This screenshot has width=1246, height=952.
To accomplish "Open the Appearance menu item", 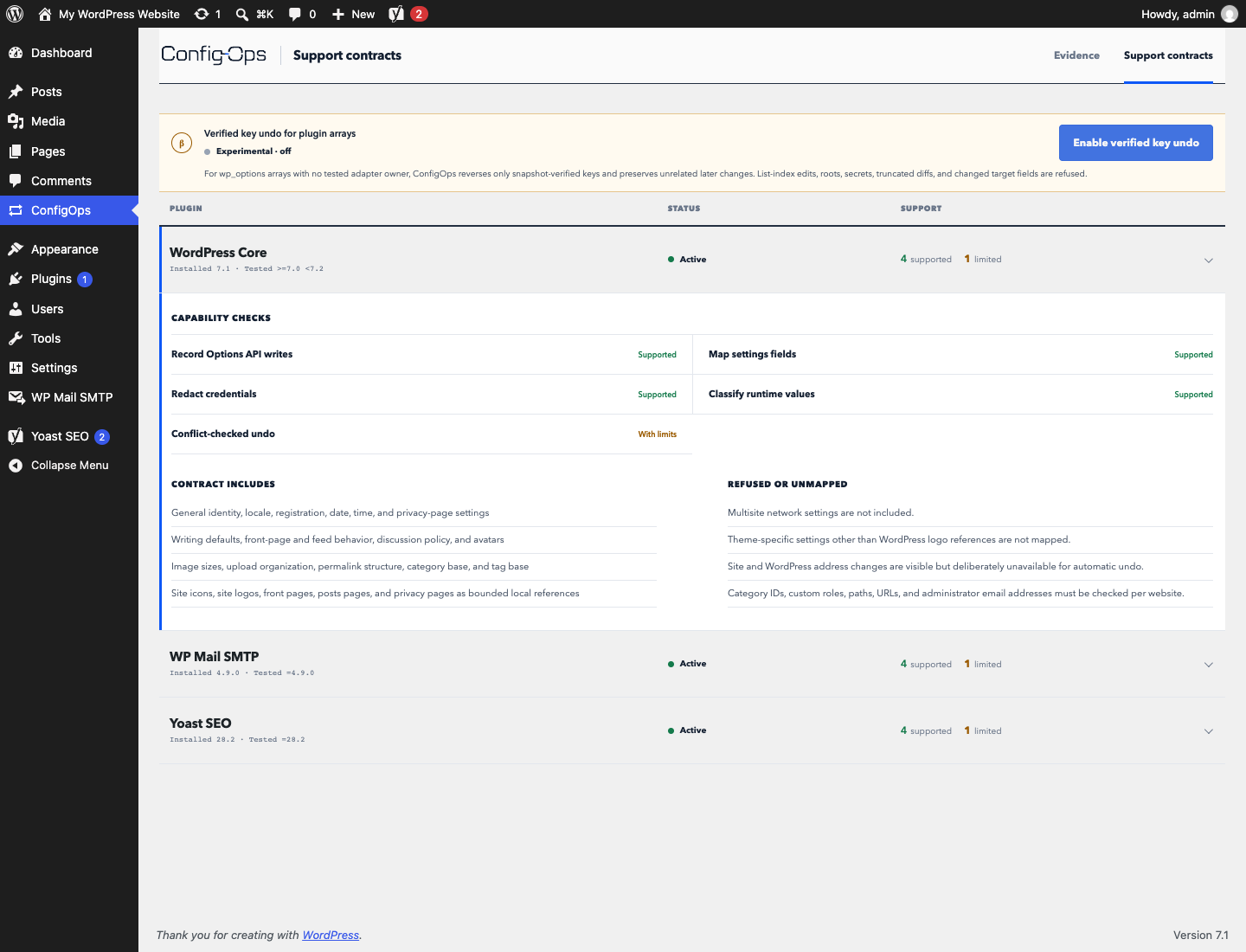I will (69, 249).
